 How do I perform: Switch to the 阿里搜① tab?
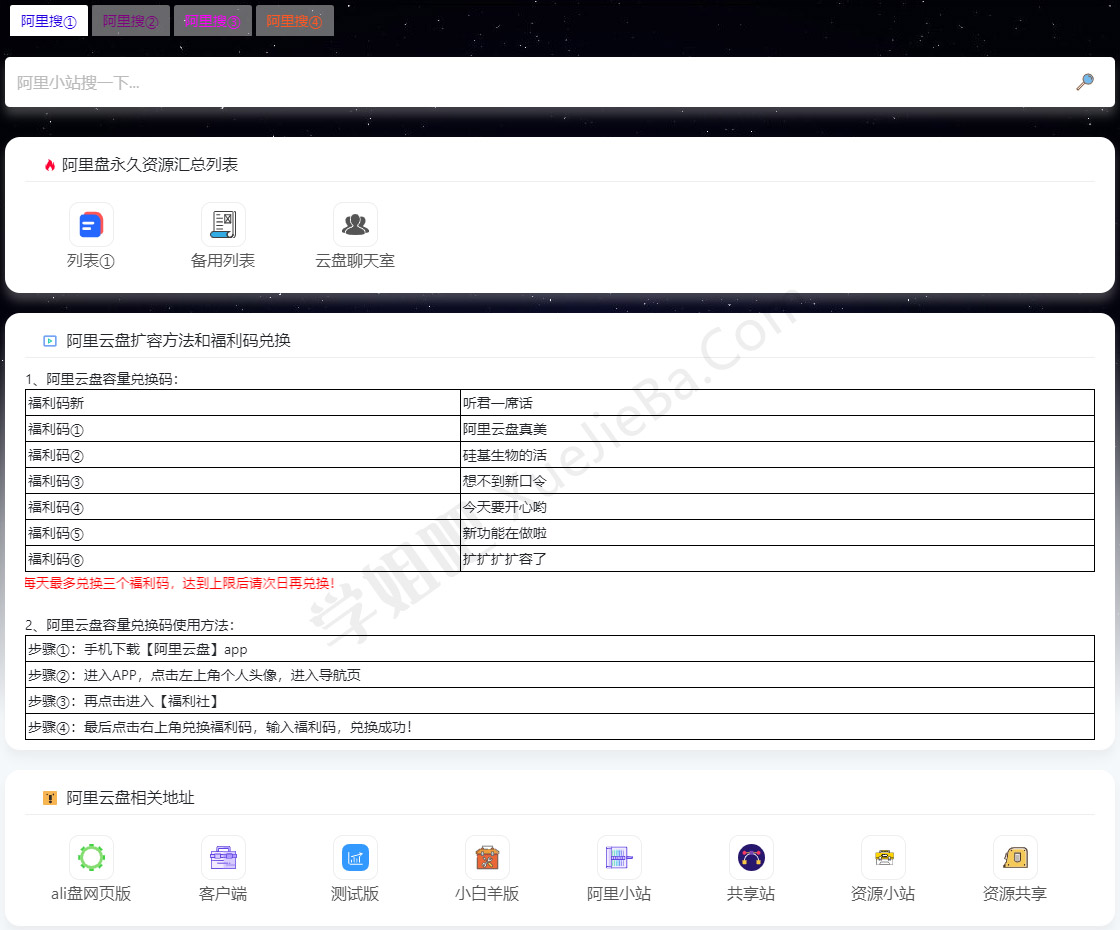(x=49, y=21)
